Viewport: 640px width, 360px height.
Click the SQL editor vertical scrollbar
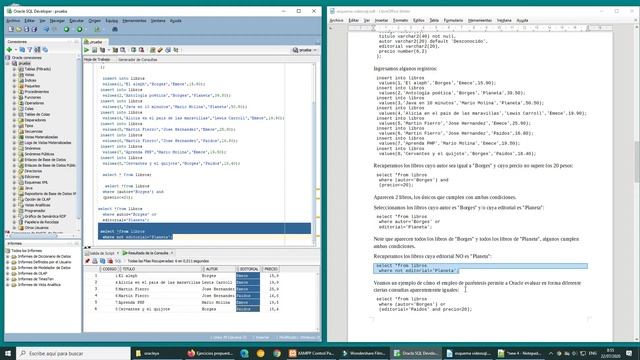pos(314,155)
